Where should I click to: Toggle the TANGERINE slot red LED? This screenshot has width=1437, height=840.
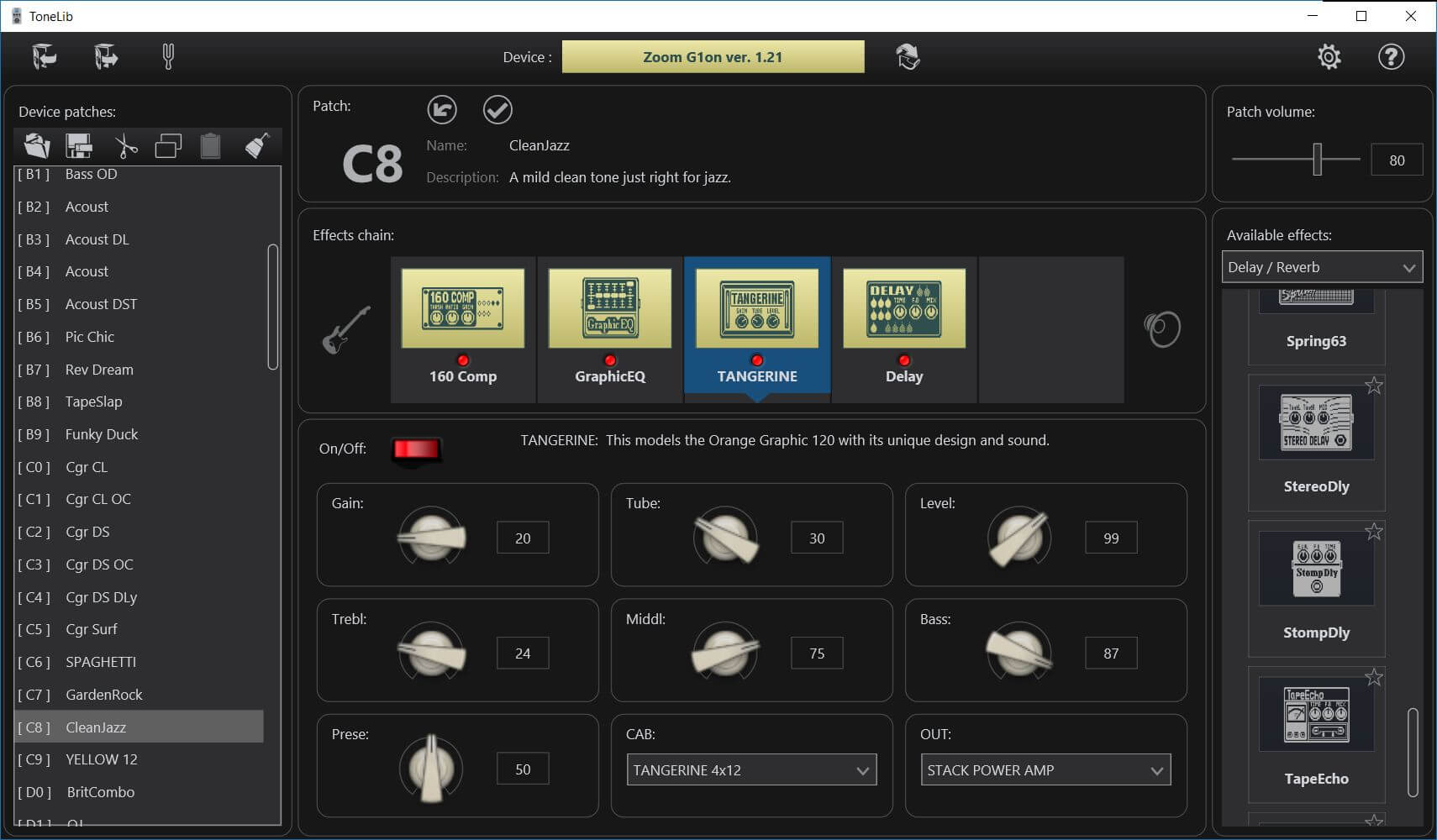[757, 360]
